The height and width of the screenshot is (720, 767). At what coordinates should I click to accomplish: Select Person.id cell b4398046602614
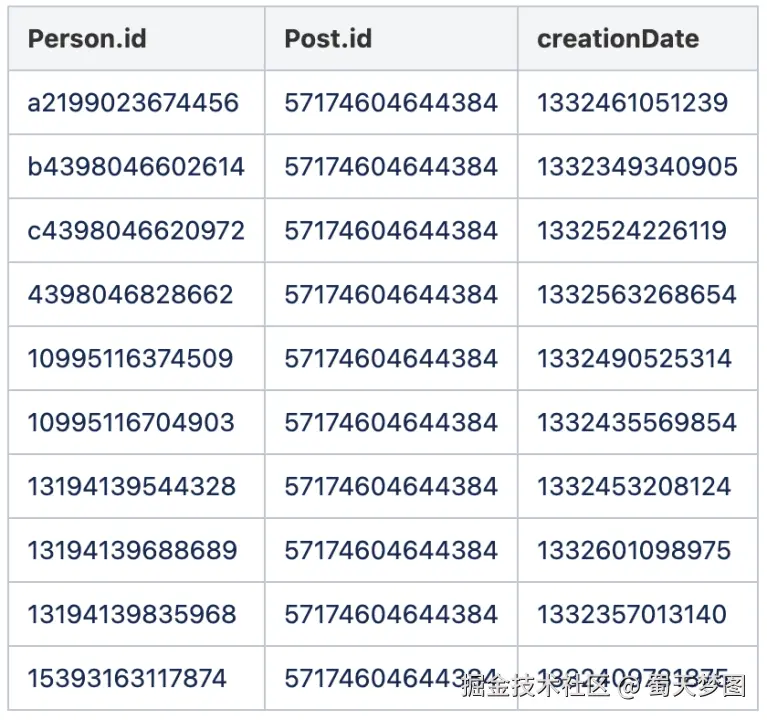pyautogui.click(x=136, y=167)
